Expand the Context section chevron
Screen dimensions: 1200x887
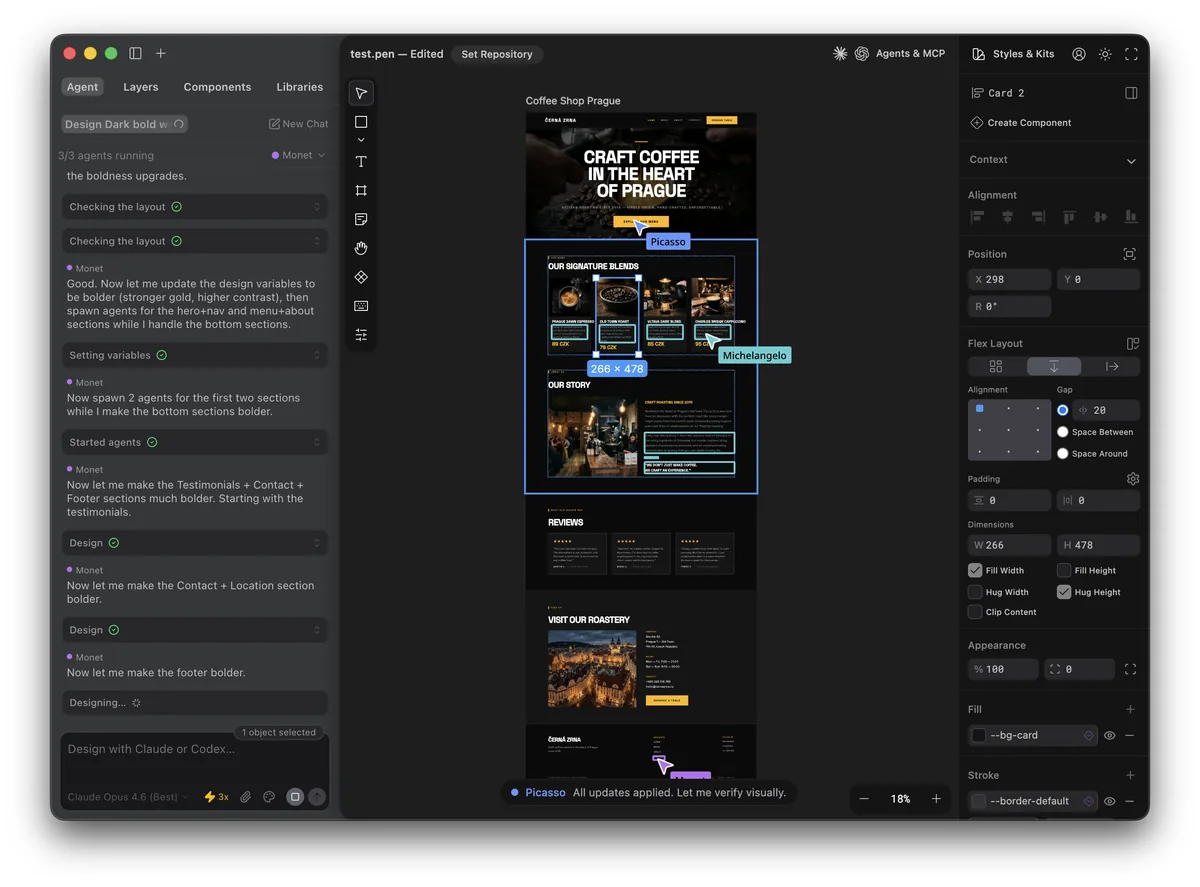coord(1131,161)
